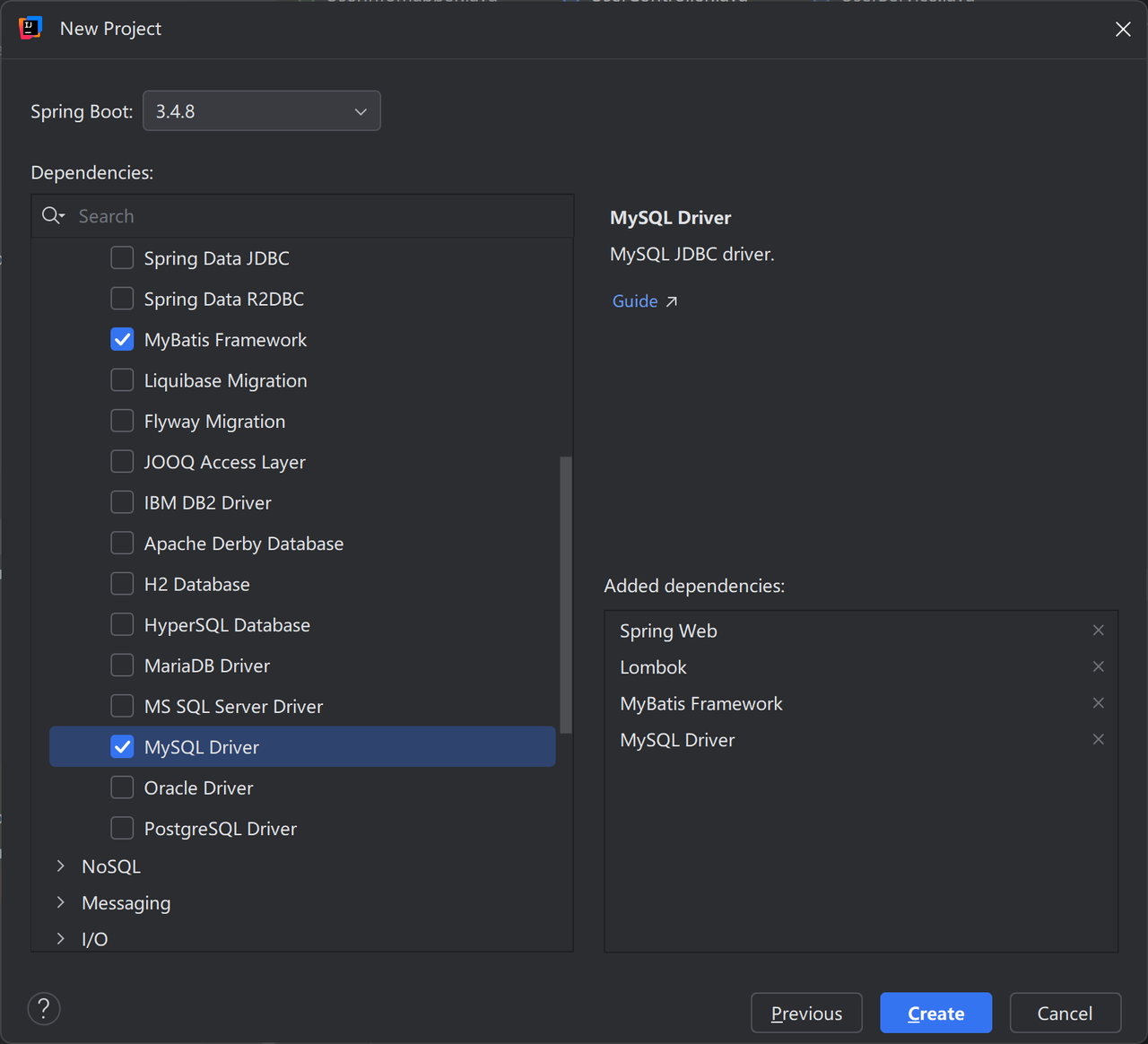
Task: Close the New Project dialog
Action: pos(1123,30)
